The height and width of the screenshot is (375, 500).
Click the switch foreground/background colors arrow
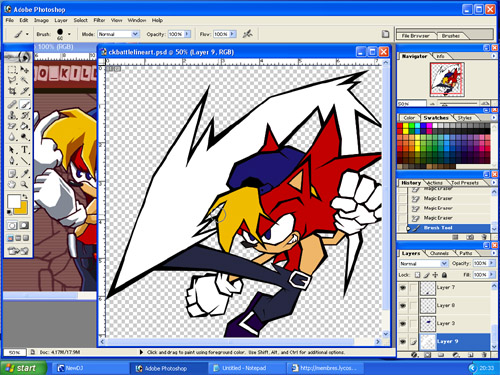click(25, 196)
